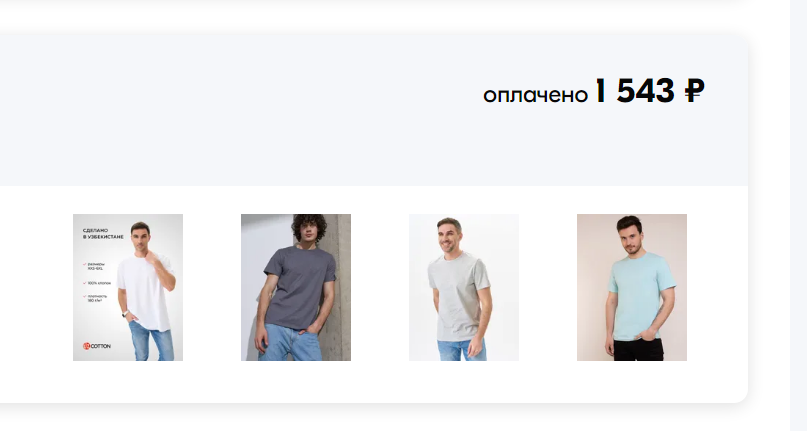Click the 10 COTTON logo on first thumbnail
Viewport: 807px width, 431px height.
pos(97,346)
